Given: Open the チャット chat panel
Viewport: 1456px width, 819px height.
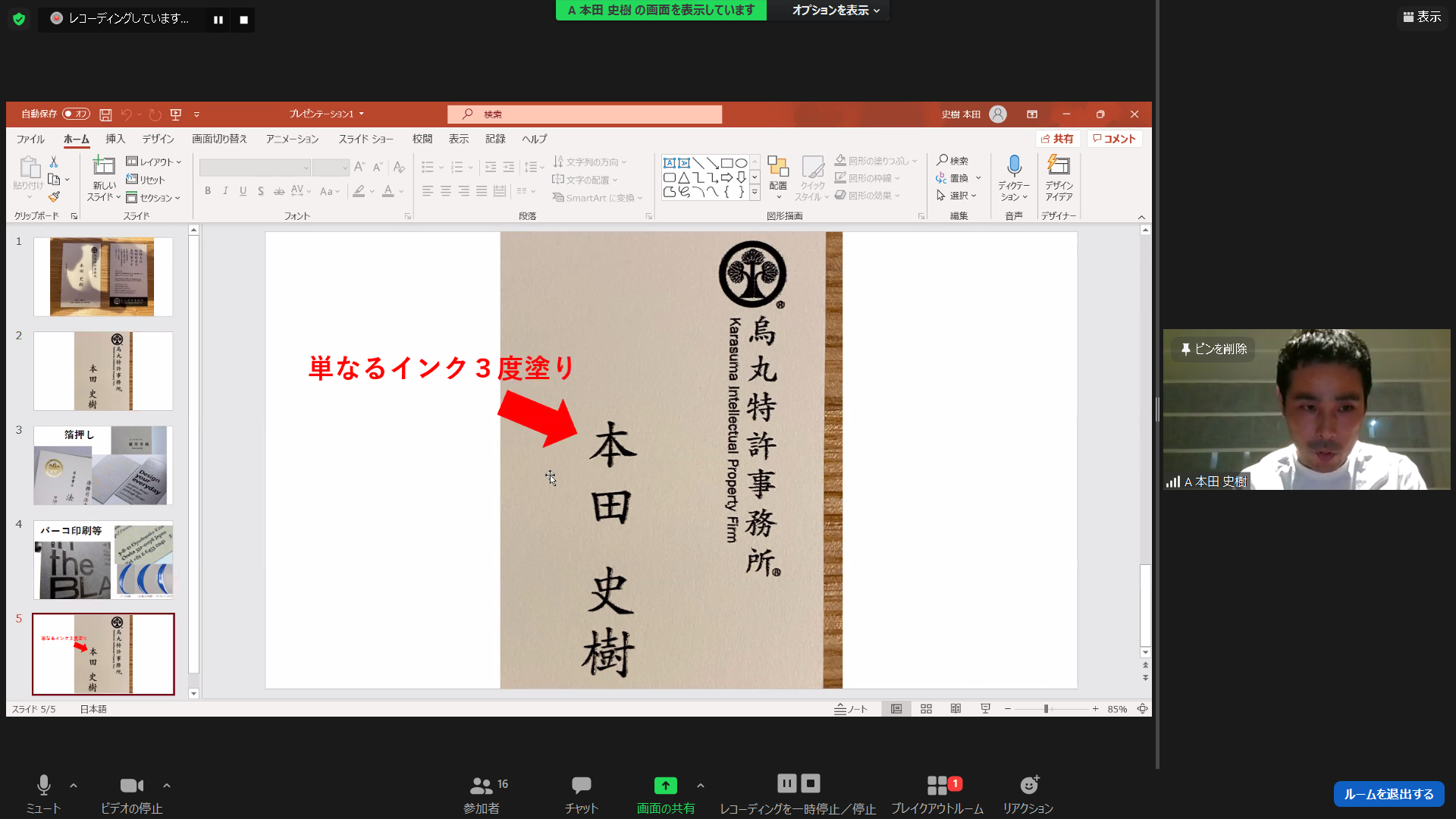Looking at the screenshot, I should tap(582, 794).
